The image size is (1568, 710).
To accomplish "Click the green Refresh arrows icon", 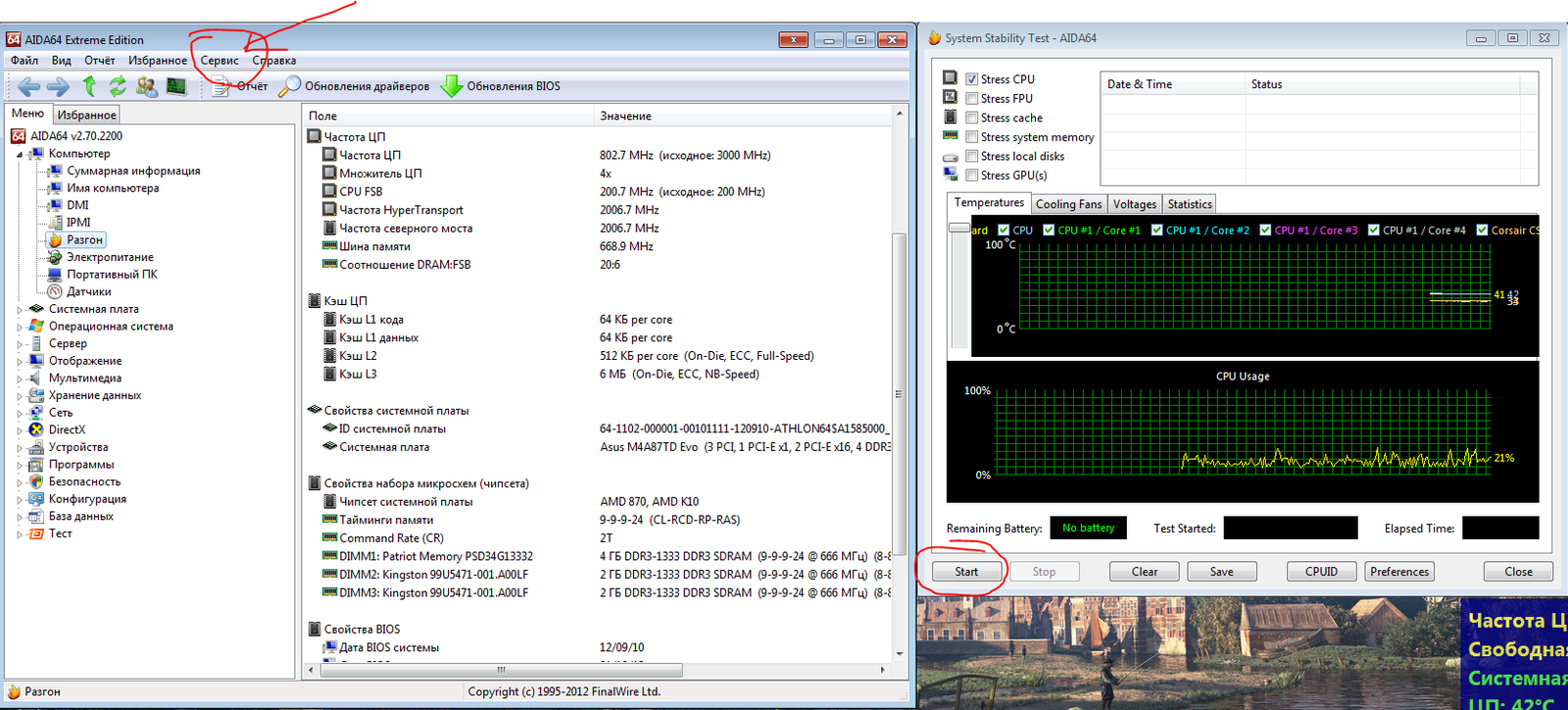I will click(x=118, y=86).
